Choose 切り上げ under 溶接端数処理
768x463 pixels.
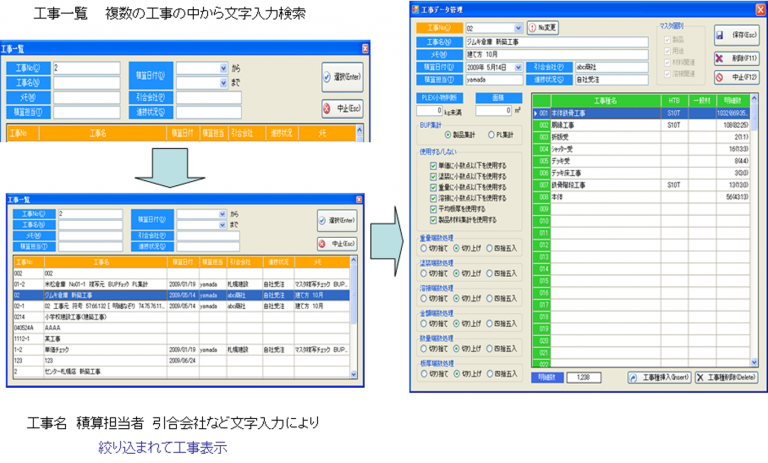tap(456, 298)
